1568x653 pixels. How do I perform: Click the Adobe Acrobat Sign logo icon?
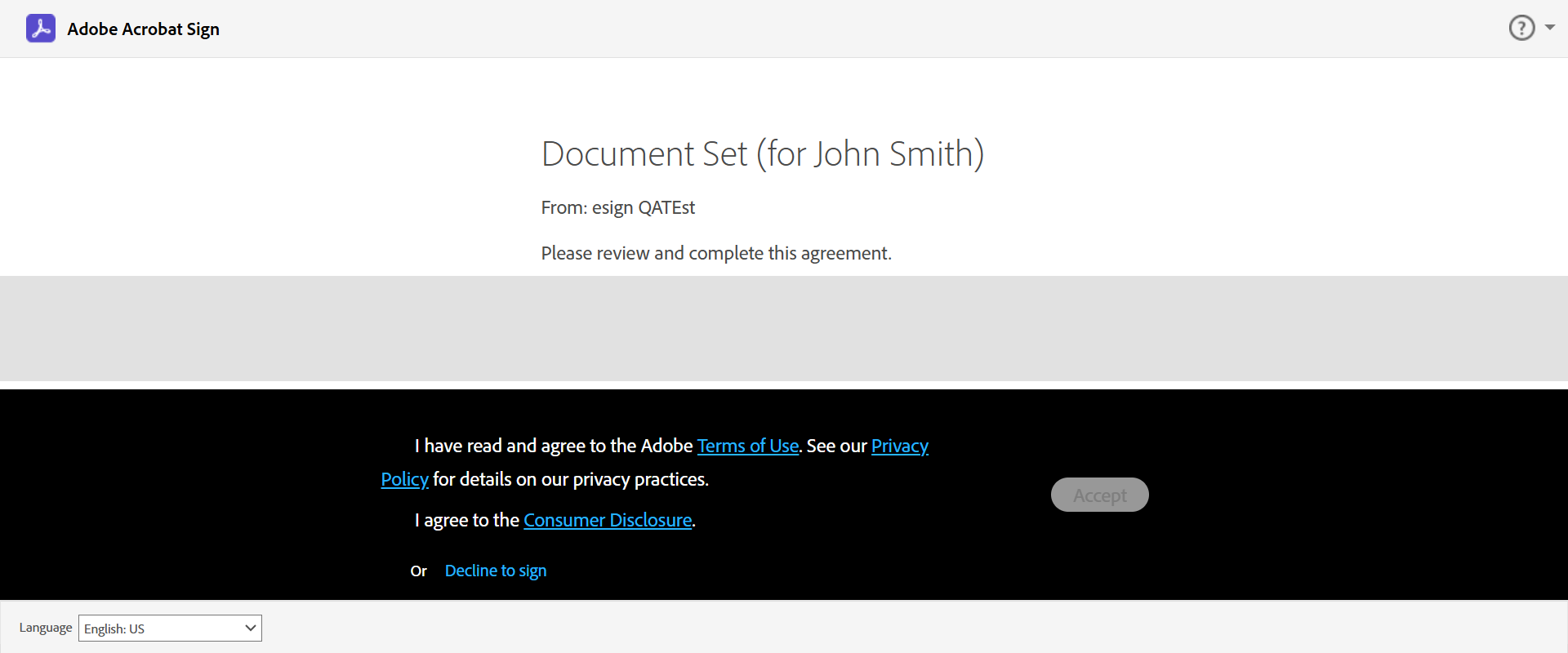pos(41,29)
